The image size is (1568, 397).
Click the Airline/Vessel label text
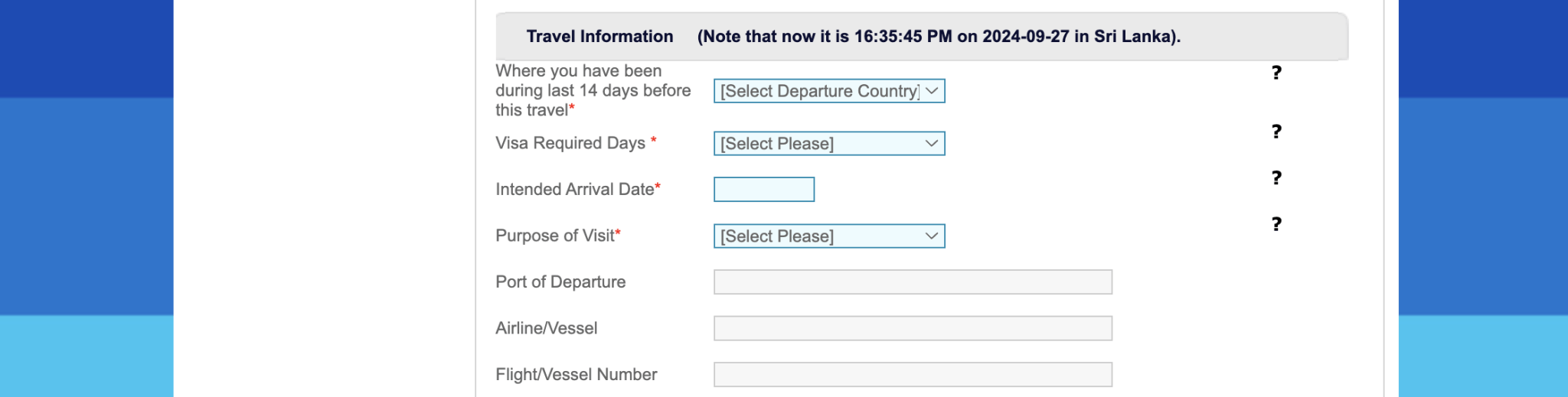[x=546, y=328]
